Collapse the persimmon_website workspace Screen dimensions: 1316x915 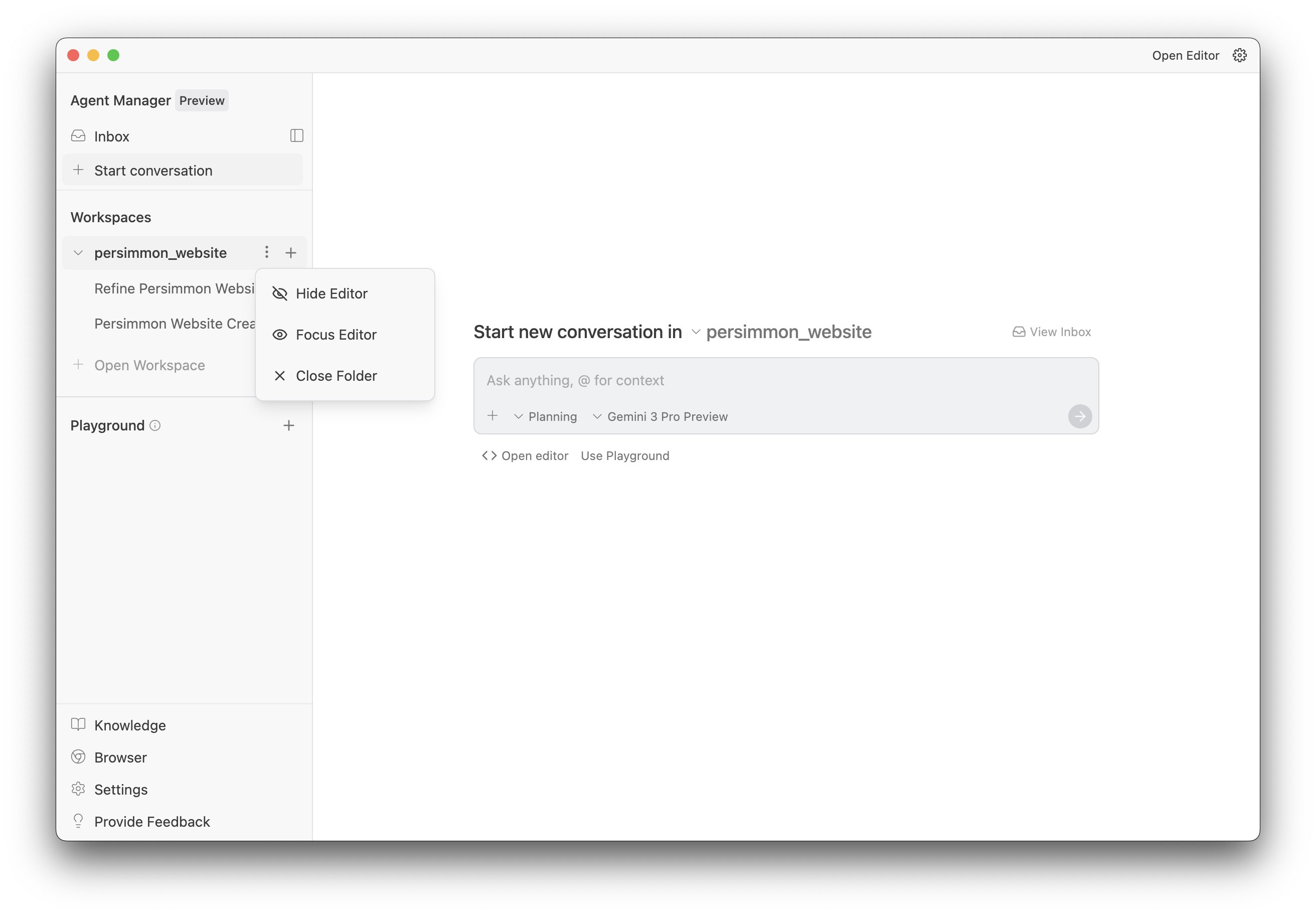[78, 252]
